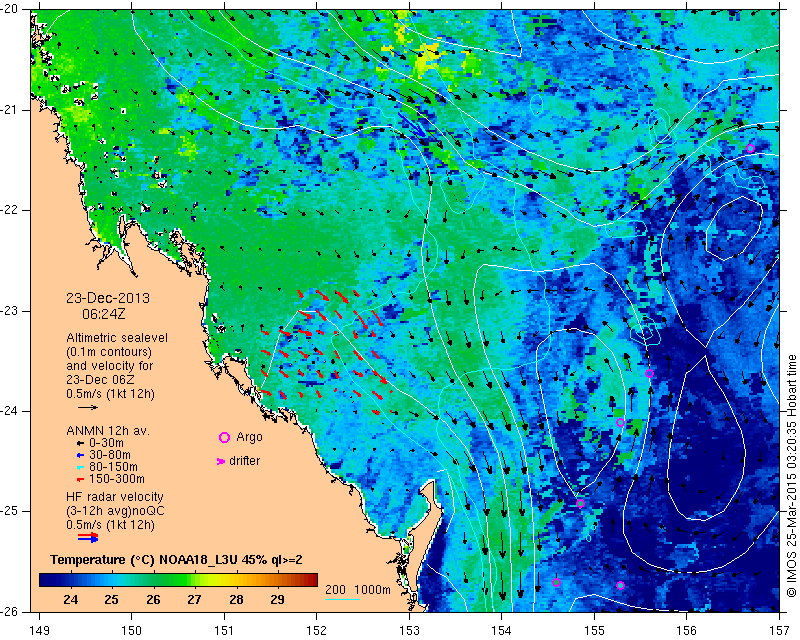Click the longitude axis label '152'
Viewport: 800px width, 640px height.
317,630
